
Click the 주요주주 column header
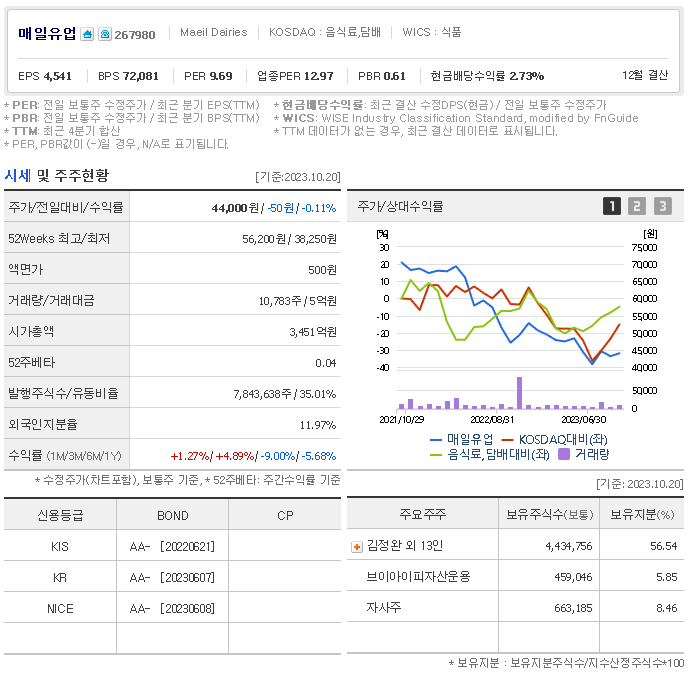(423, 514)
